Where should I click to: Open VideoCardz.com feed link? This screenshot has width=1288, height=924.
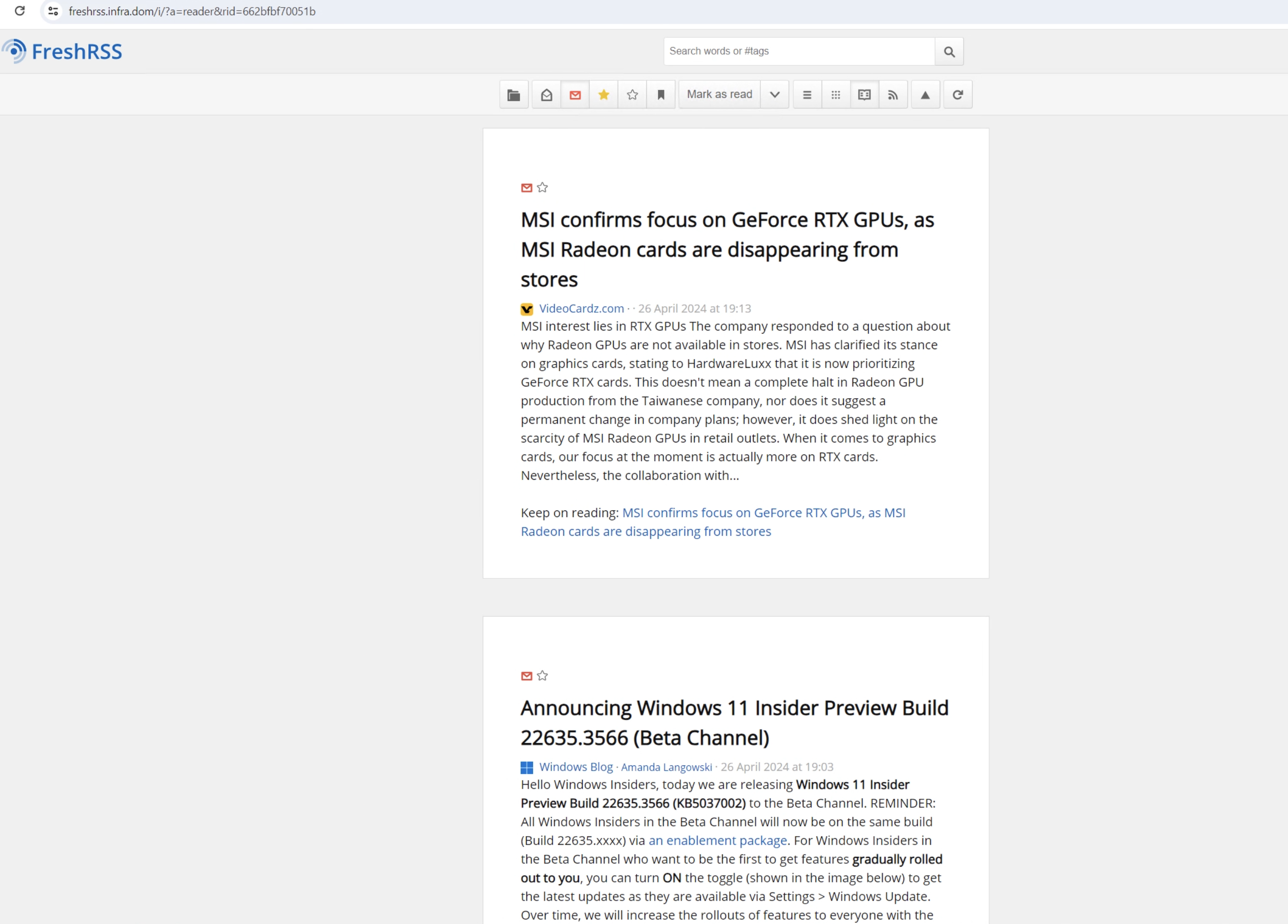pyautogui.click(x=581, y=308)
